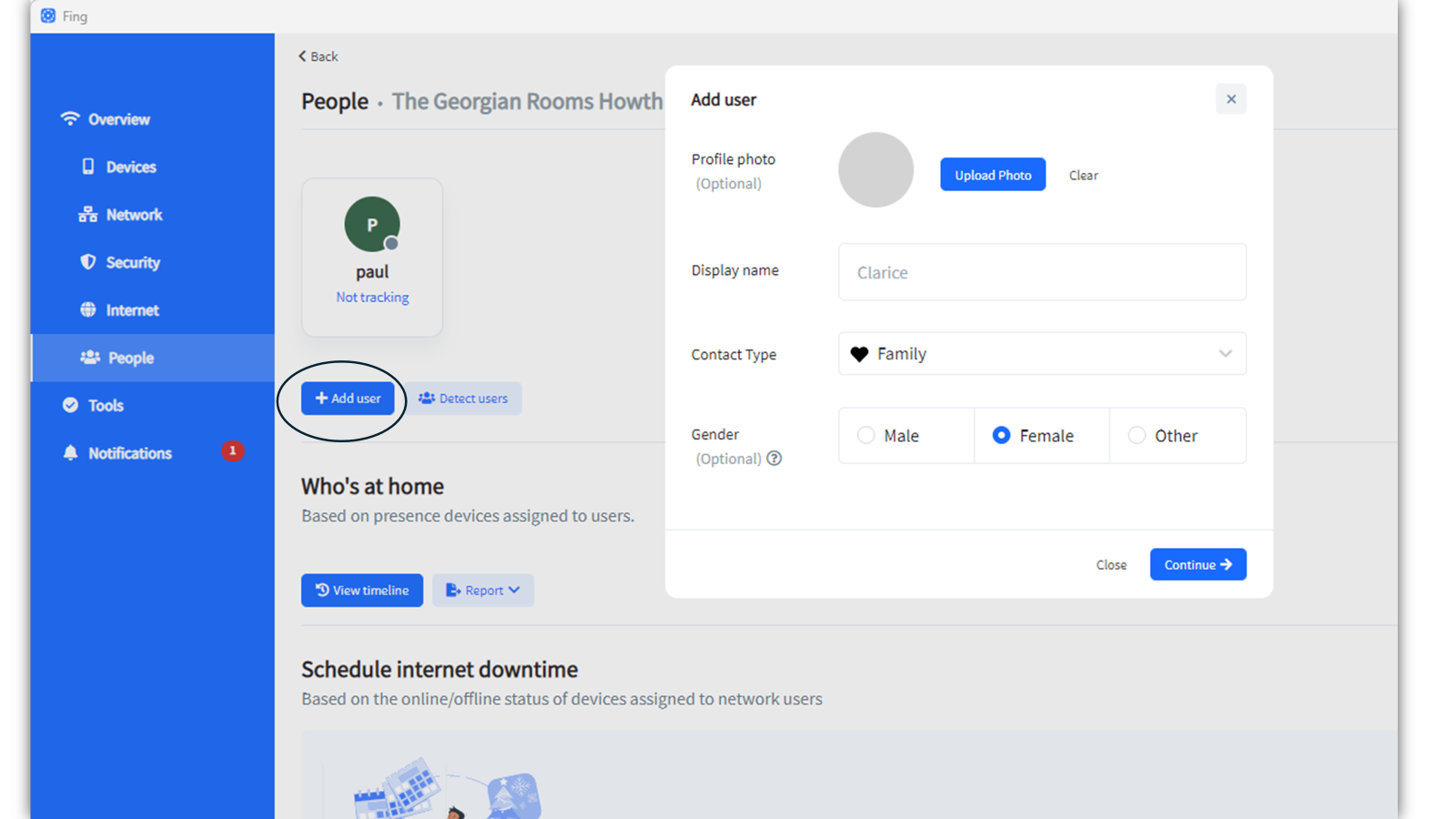Select the Overview Wi-Fi icon in sidebar
The width and height of the screenshot is (1456, 819).
(x=70, y=118)
